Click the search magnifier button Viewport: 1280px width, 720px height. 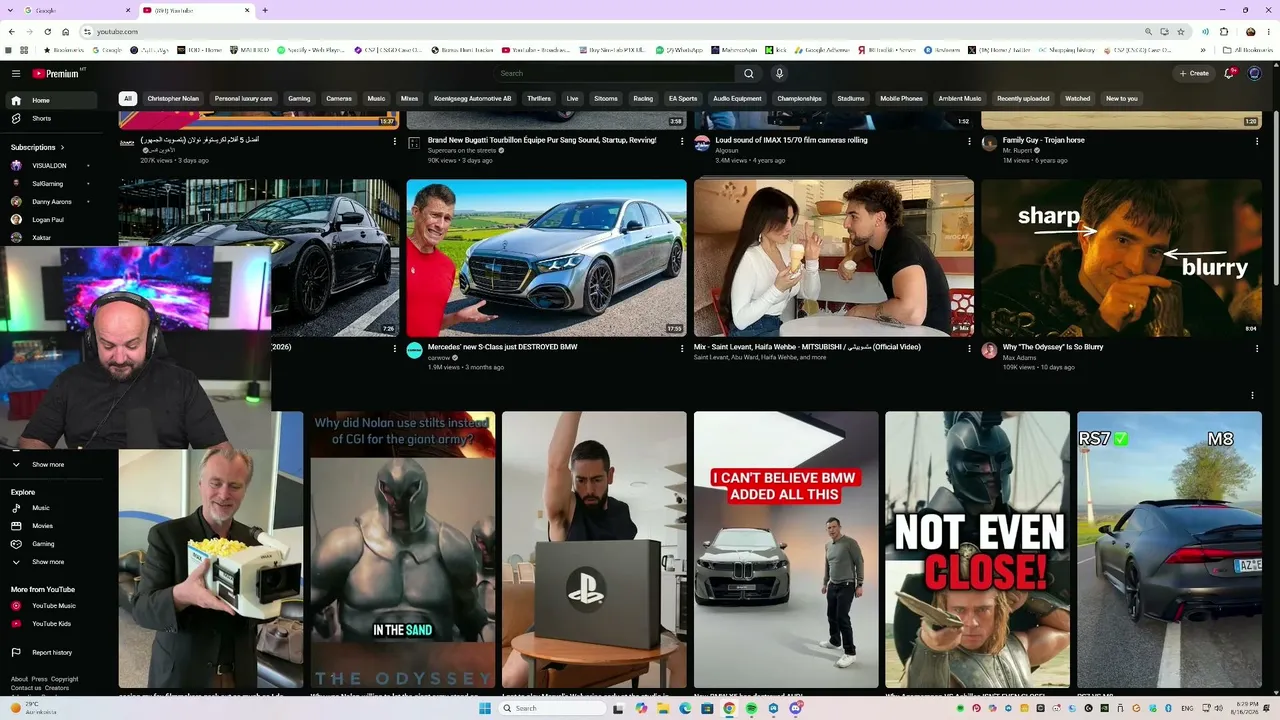tap(748, 73)
